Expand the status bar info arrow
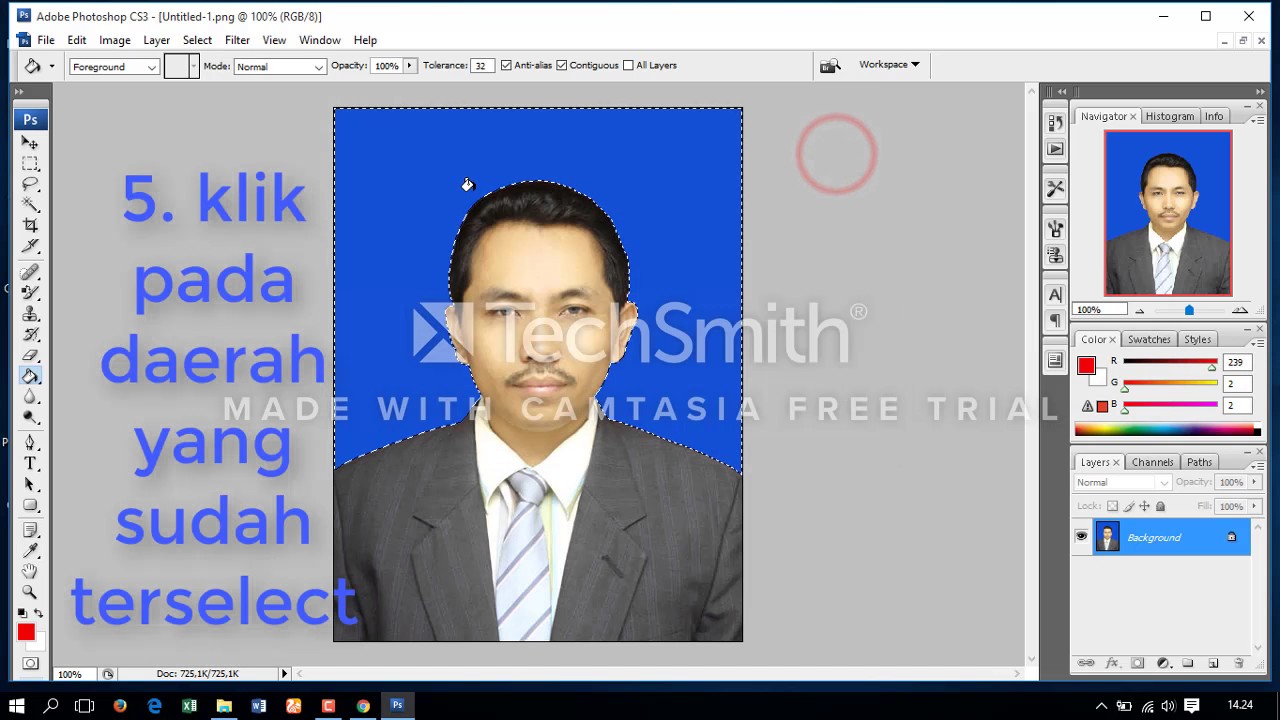The image size is (1280, 720). point(284,674)
